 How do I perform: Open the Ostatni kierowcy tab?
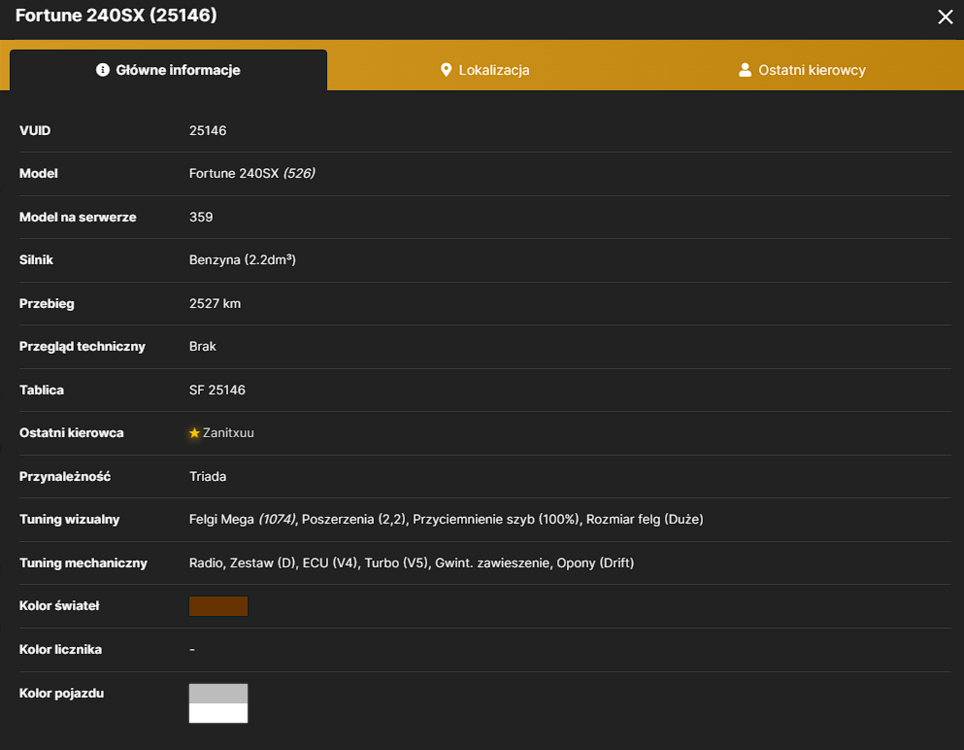802,70
